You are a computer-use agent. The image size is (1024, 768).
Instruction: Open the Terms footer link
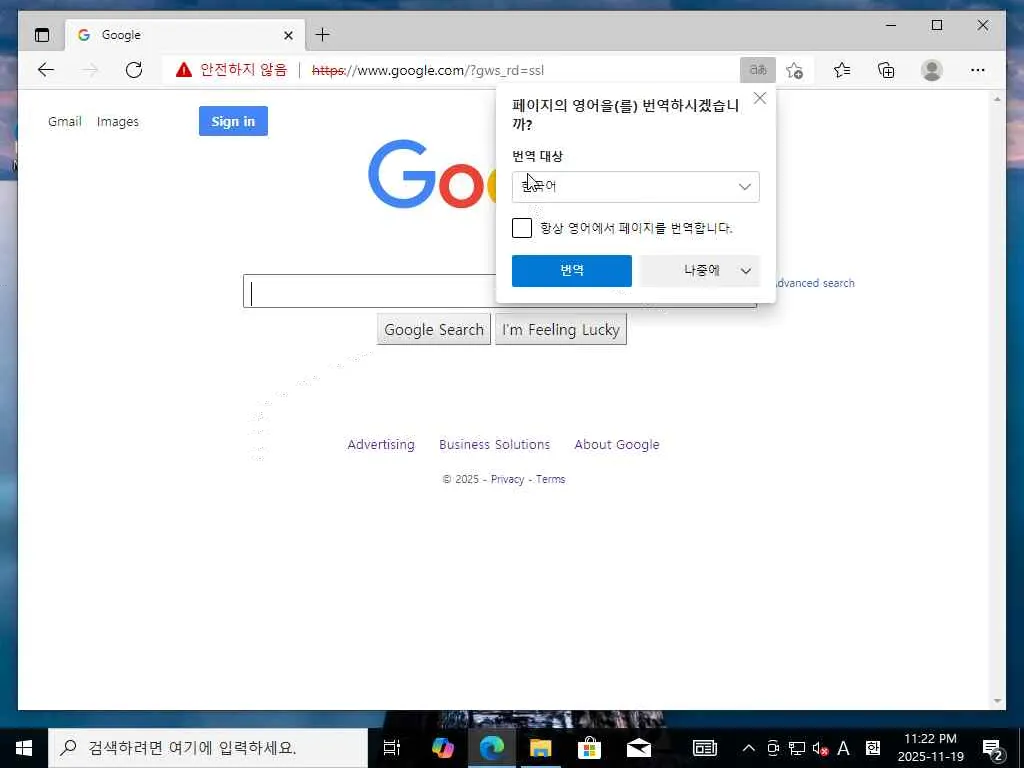[x=551, y=479]
